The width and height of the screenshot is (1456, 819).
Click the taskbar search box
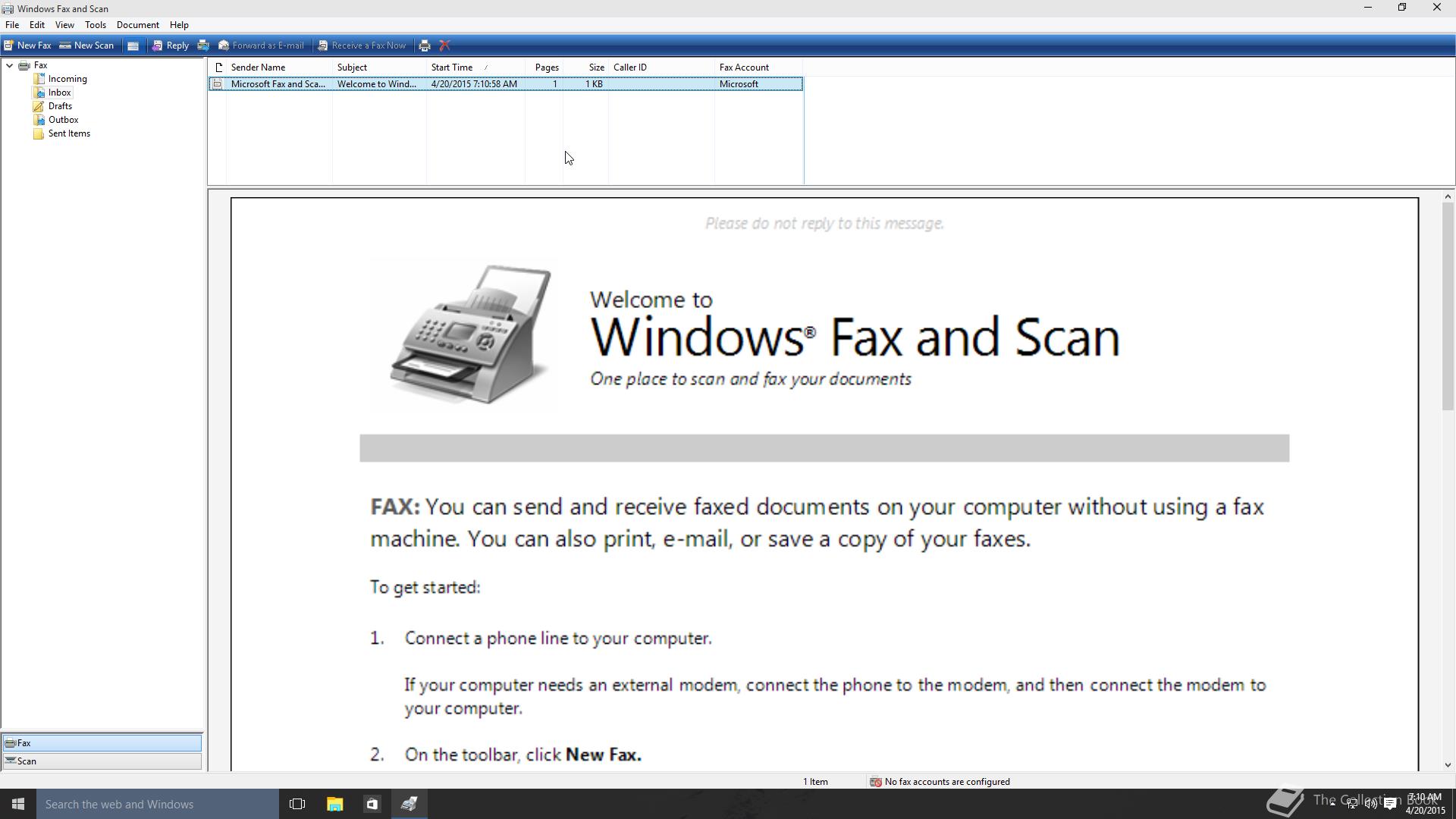click(x=158, y=804)
